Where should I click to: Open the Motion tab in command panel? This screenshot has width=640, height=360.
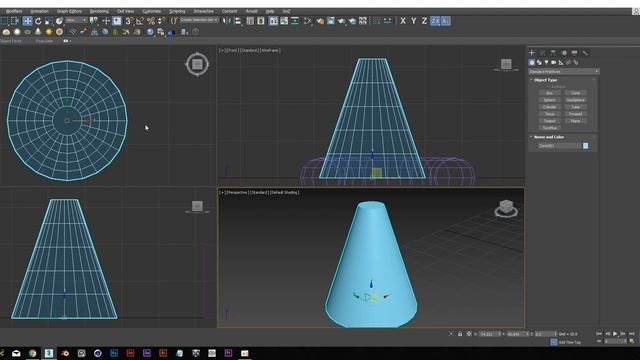tap(564, 53)
